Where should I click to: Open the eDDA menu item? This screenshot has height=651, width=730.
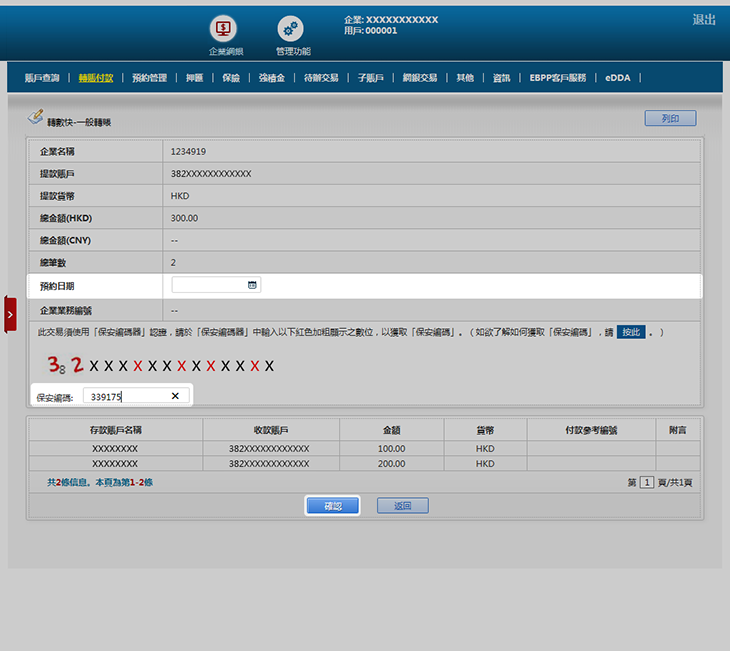click(x=618, y=77)
